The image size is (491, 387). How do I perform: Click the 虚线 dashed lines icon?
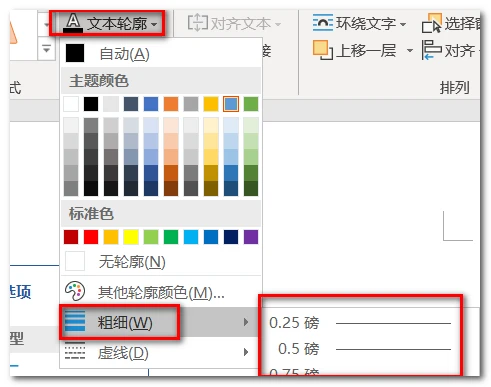pos(75,351)
